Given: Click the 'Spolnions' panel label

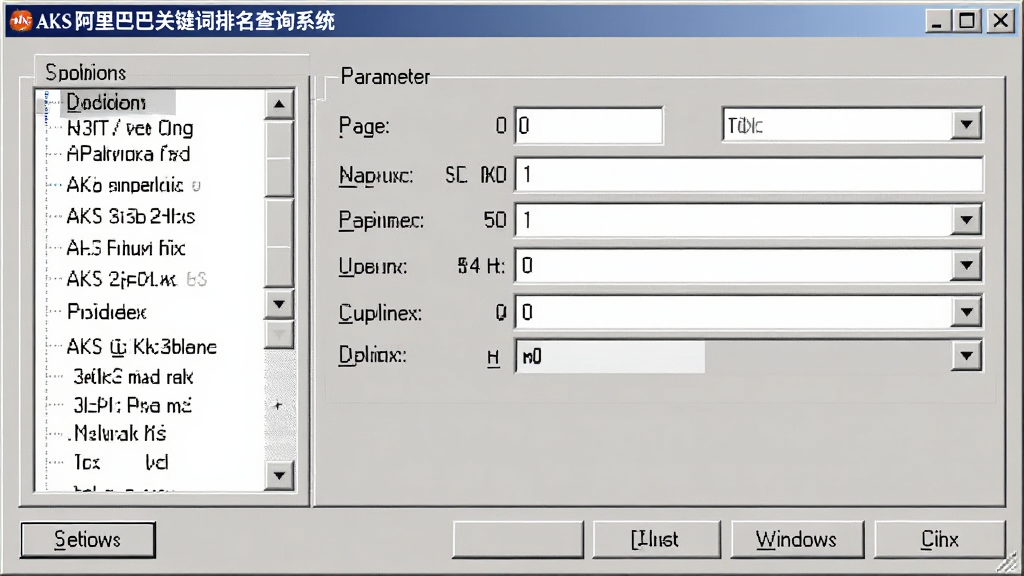Looking at the screenshot, I should click(x=86, y=72).
